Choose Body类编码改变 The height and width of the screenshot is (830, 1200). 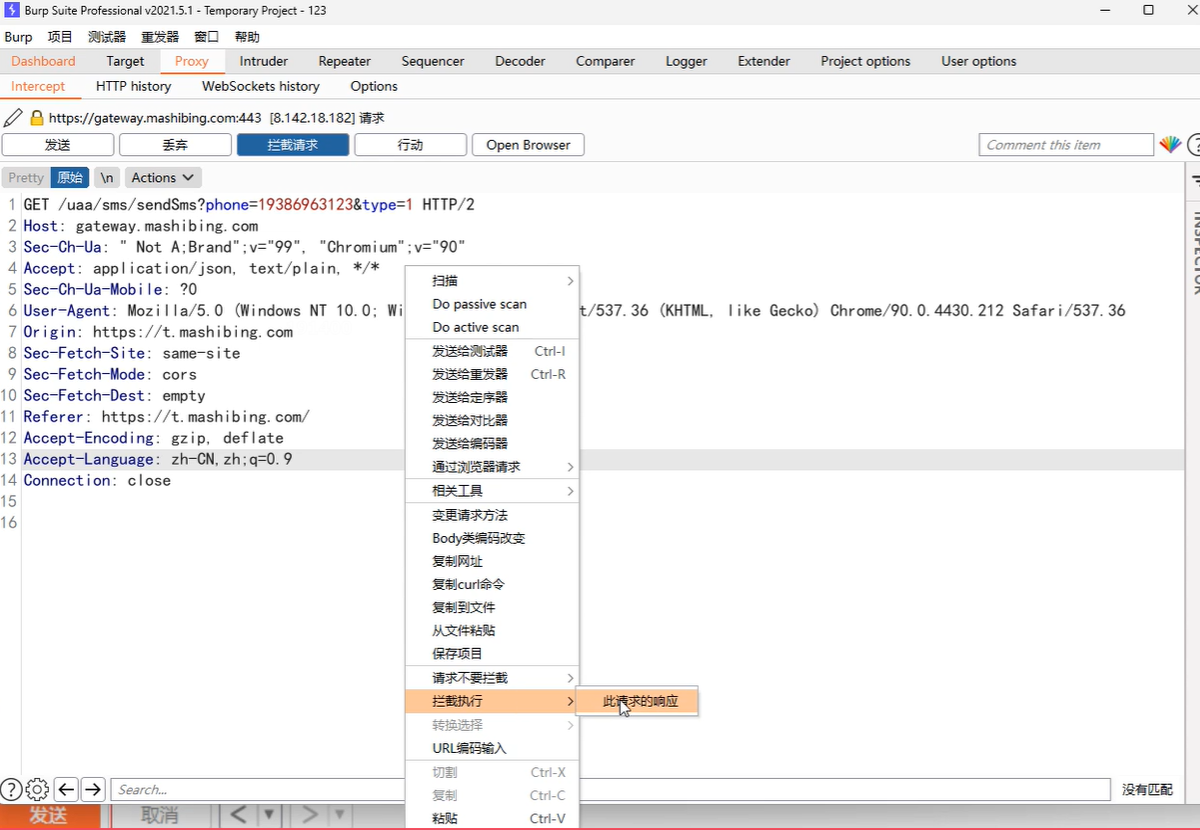tap(492, 538)
